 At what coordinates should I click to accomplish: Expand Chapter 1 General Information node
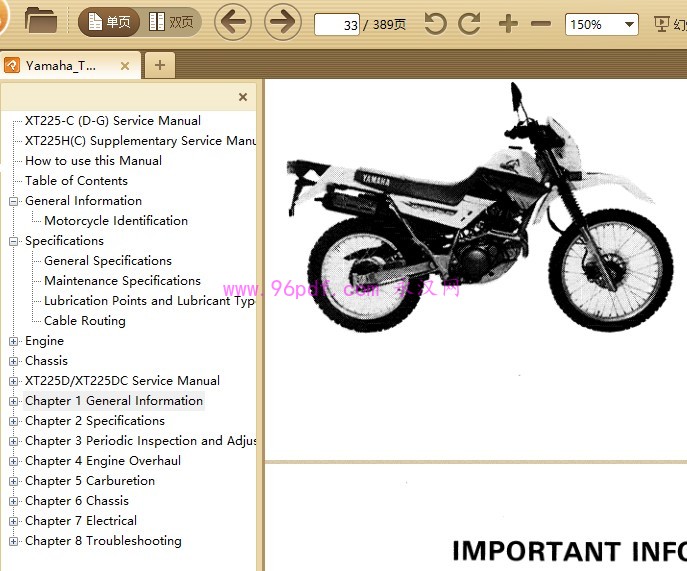[x=14, y=401]
